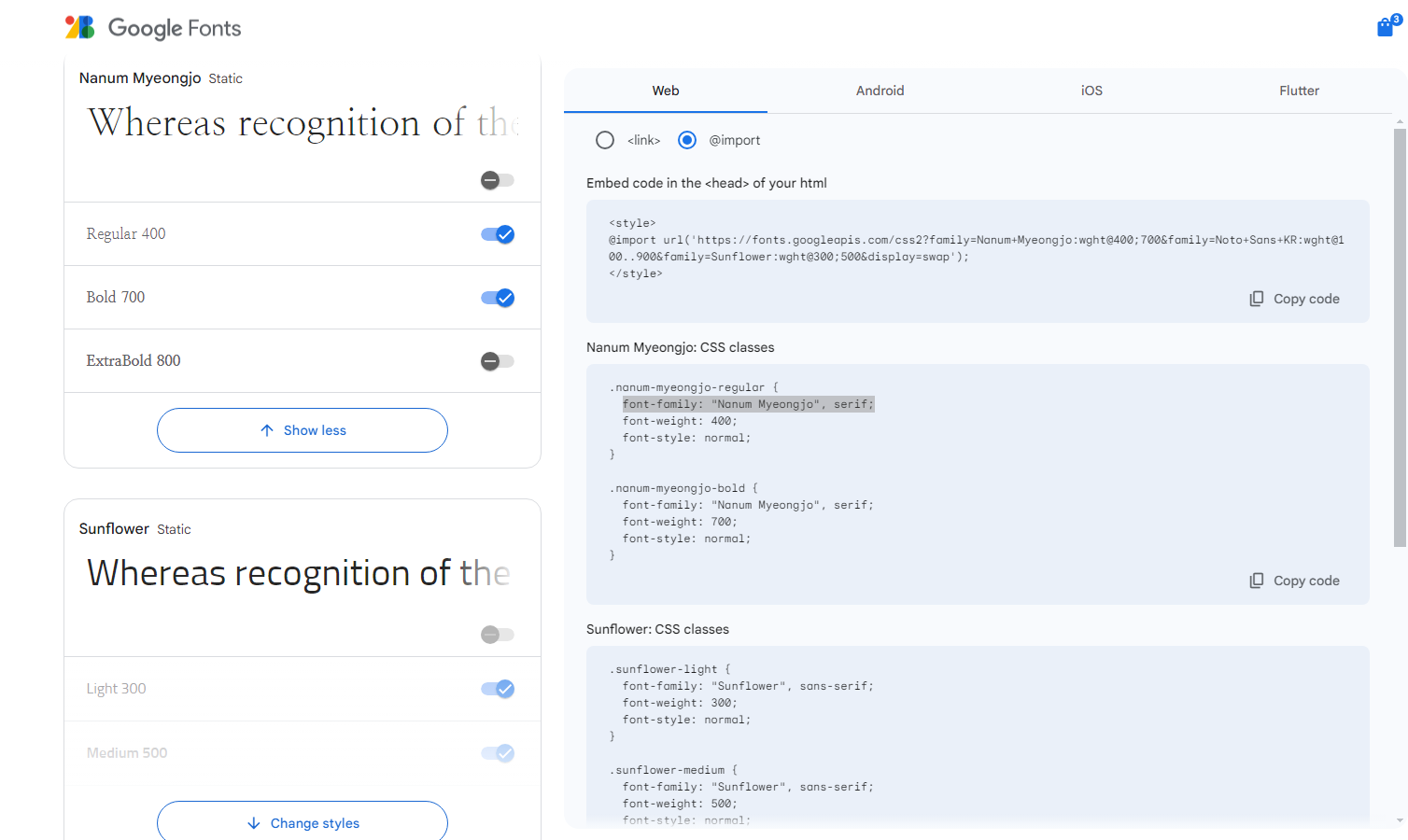Screen dimensions: 1408x840
Task: Toggle all Sunflower styles switch
Action: click(x=498, y=635)
